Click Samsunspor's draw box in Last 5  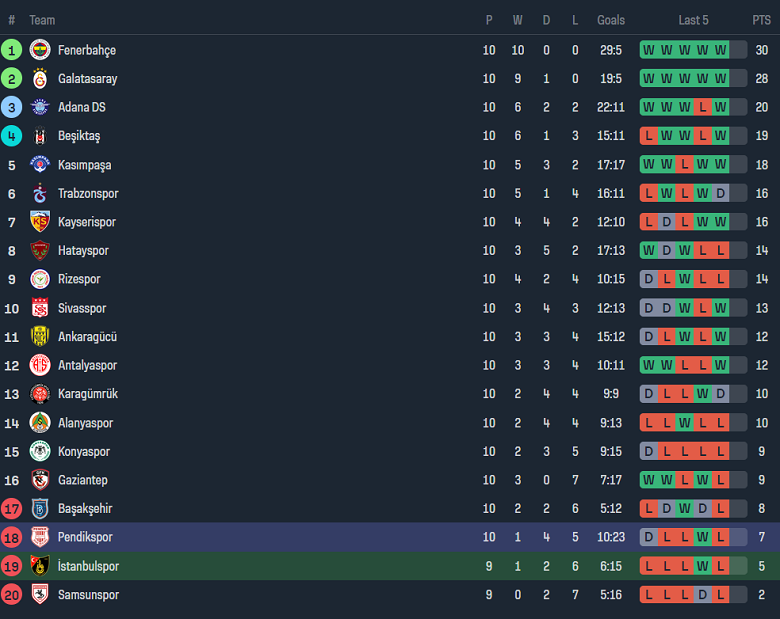click(702, 595)
